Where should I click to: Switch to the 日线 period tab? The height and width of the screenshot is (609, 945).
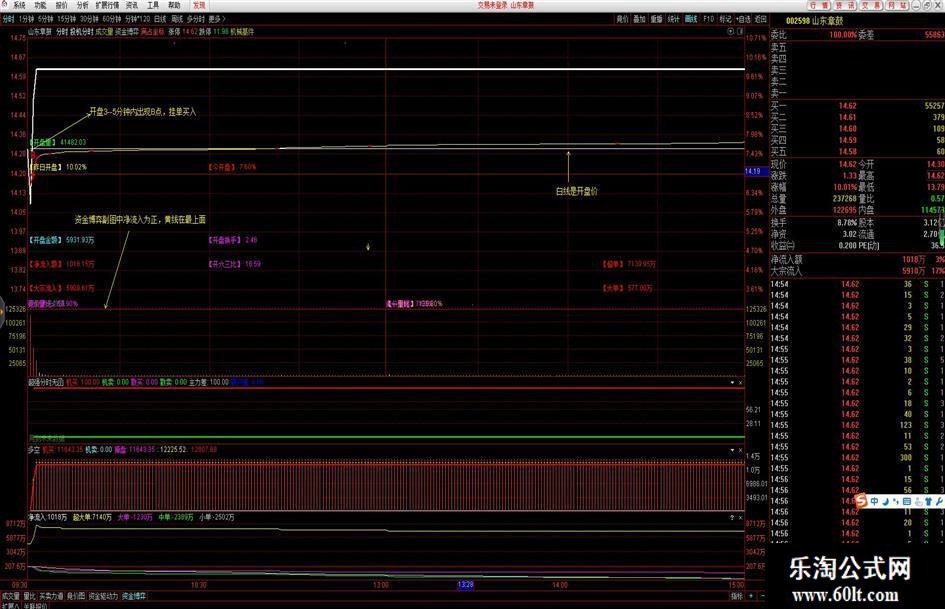tap(160, 19)
